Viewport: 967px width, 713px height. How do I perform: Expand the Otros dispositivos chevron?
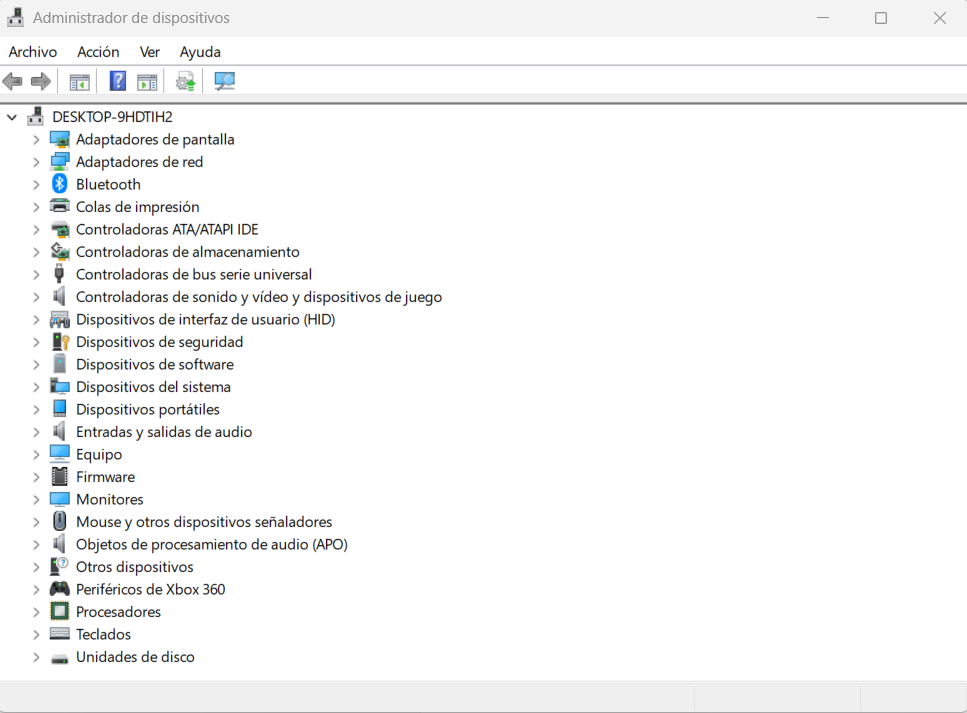[x=36, y=567]
